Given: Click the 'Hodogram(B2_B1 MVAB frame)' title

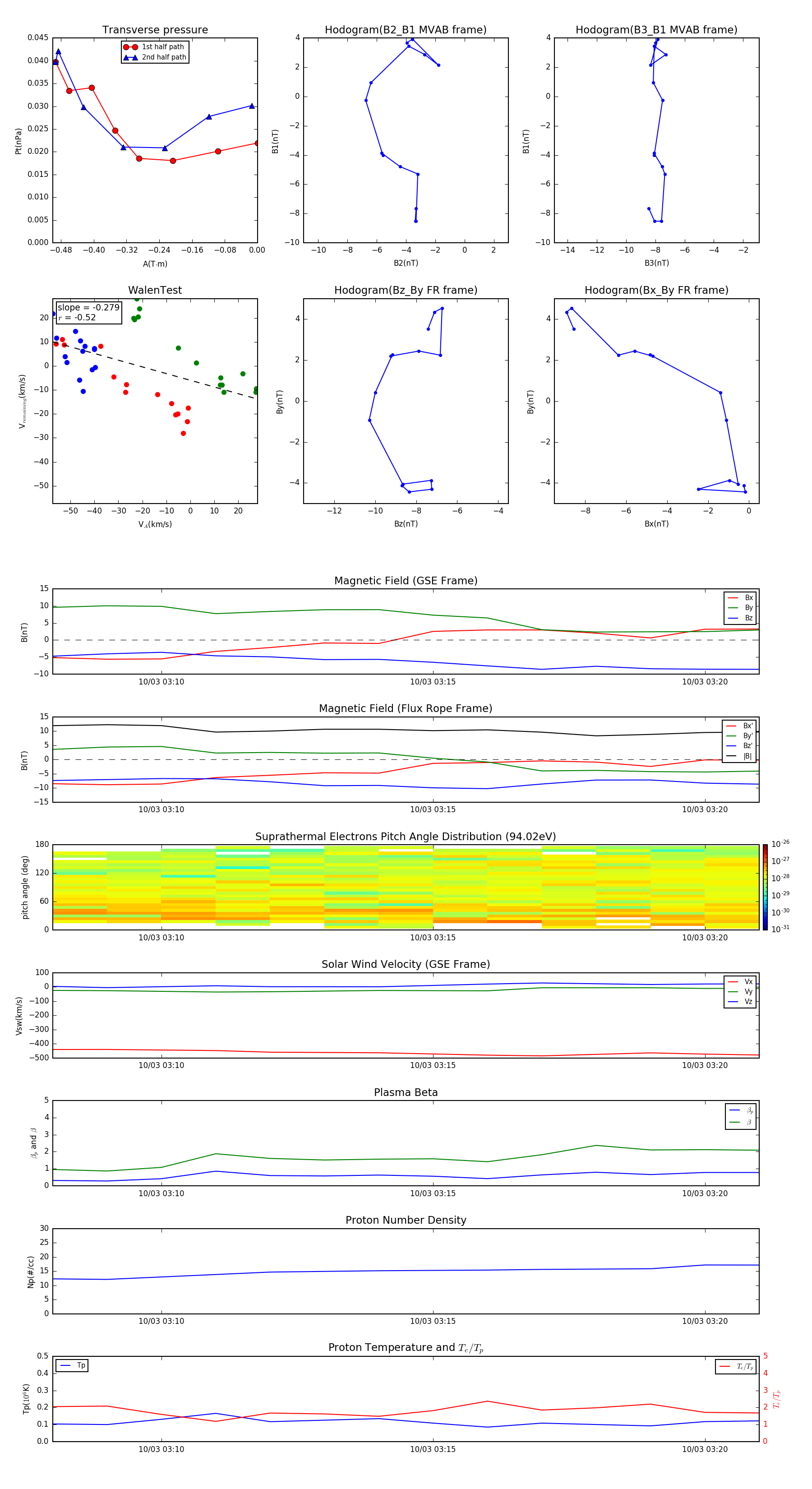Looking at the screenshot, I should tap(406, 29).
